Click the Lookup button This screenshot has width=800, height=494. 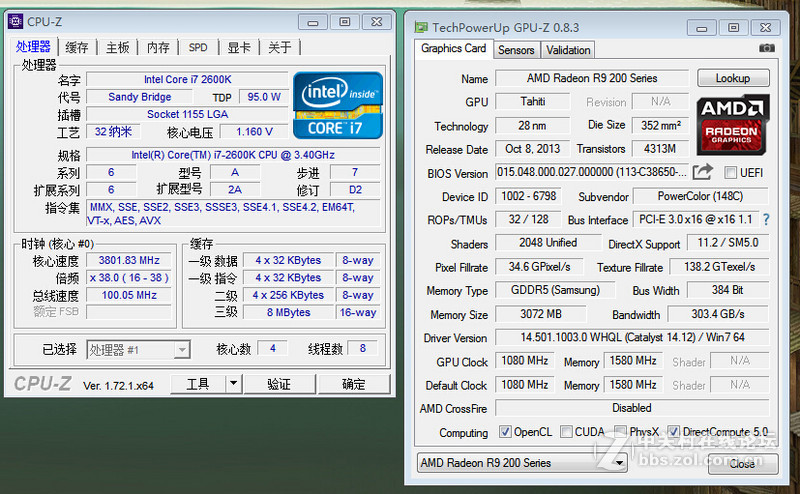(x=733, y=78)
